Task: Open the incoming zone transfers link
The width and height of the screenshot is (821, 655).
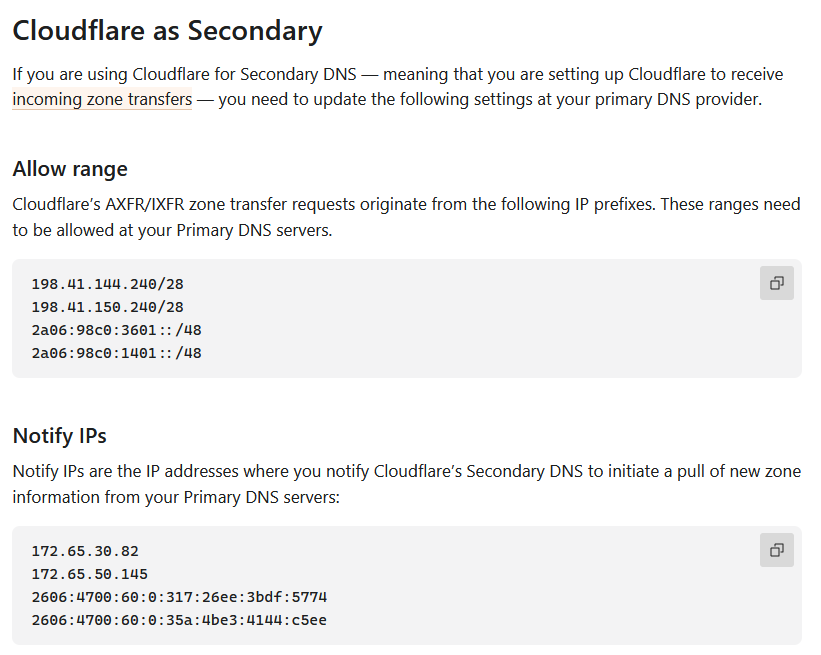Action: pyautogui.click(x=102, y=100)
